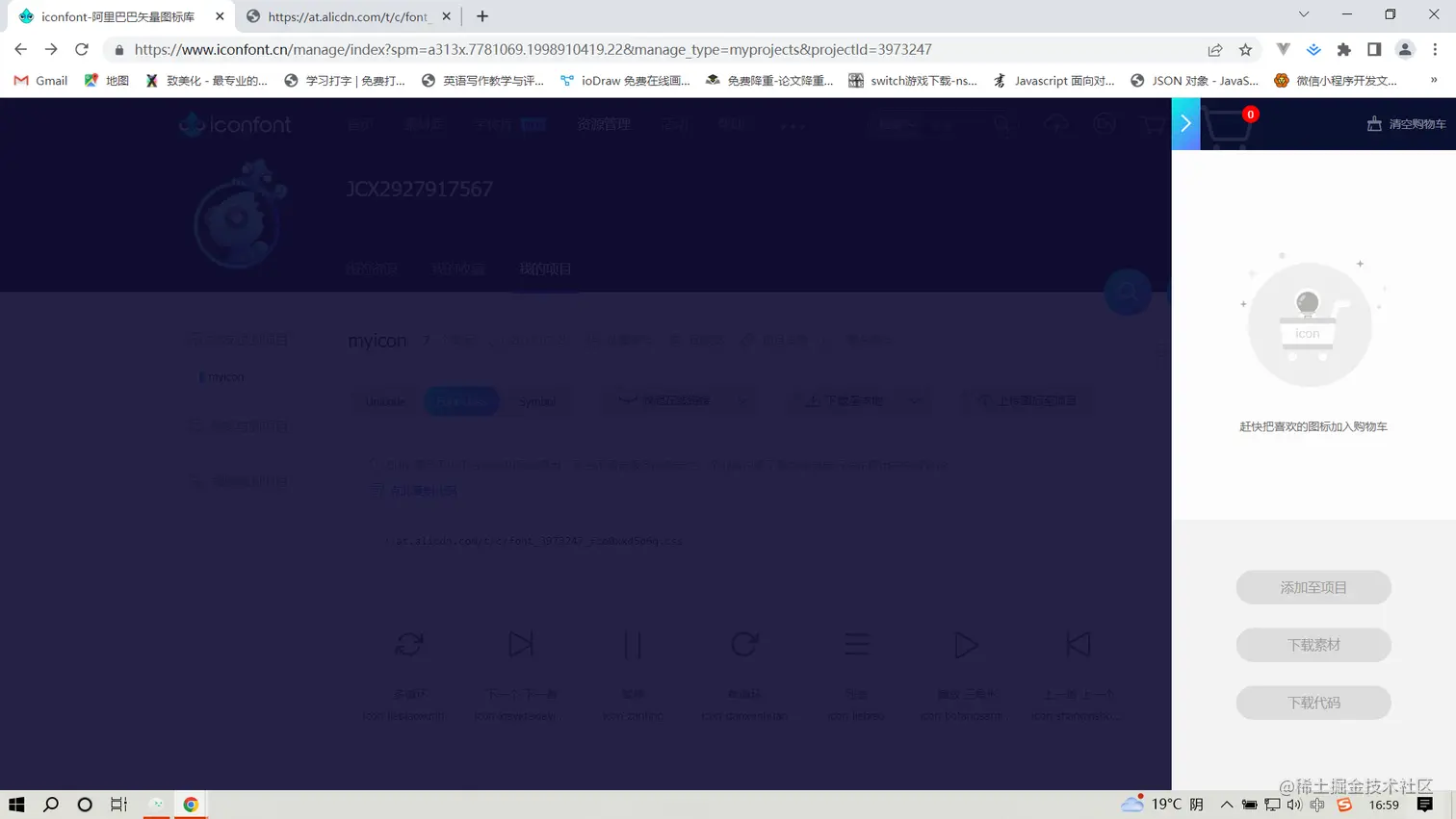Click the pause icon
The image size is (1456, 819).
point(633,644)
